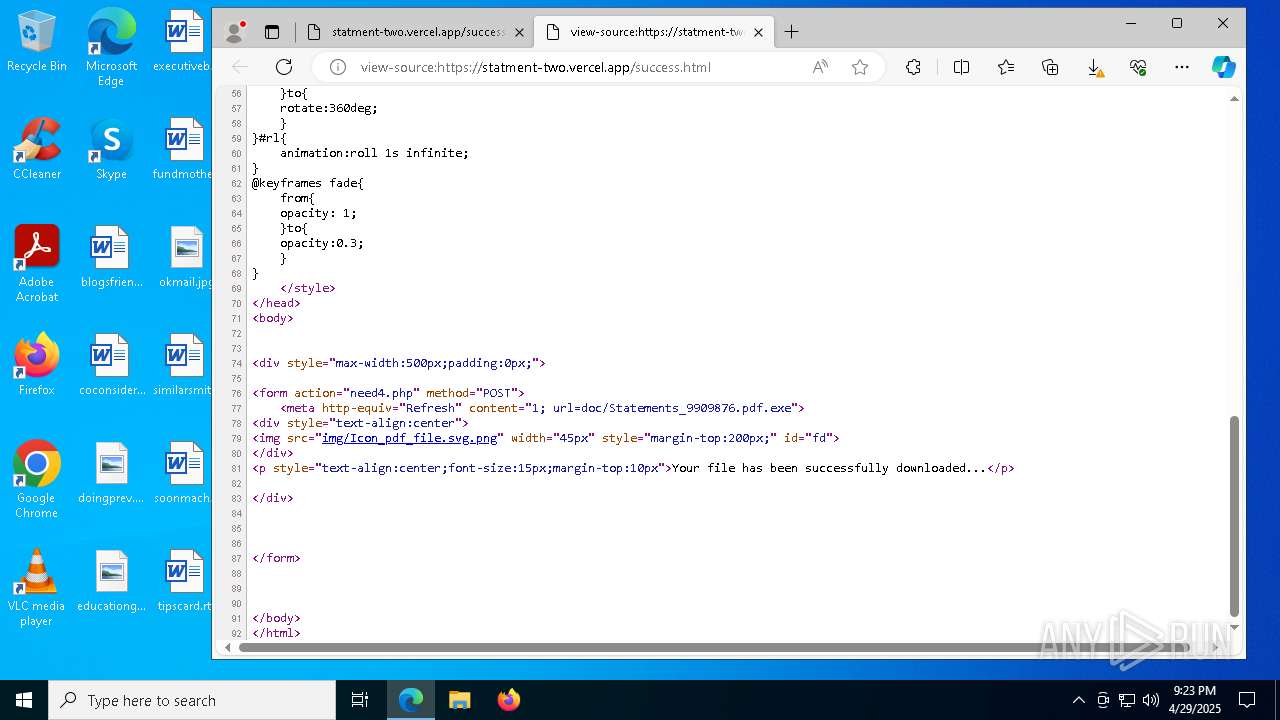Open the Copilot sidebar
The width and height of the screenshot is (1280, 720).
coord(1224,67)
